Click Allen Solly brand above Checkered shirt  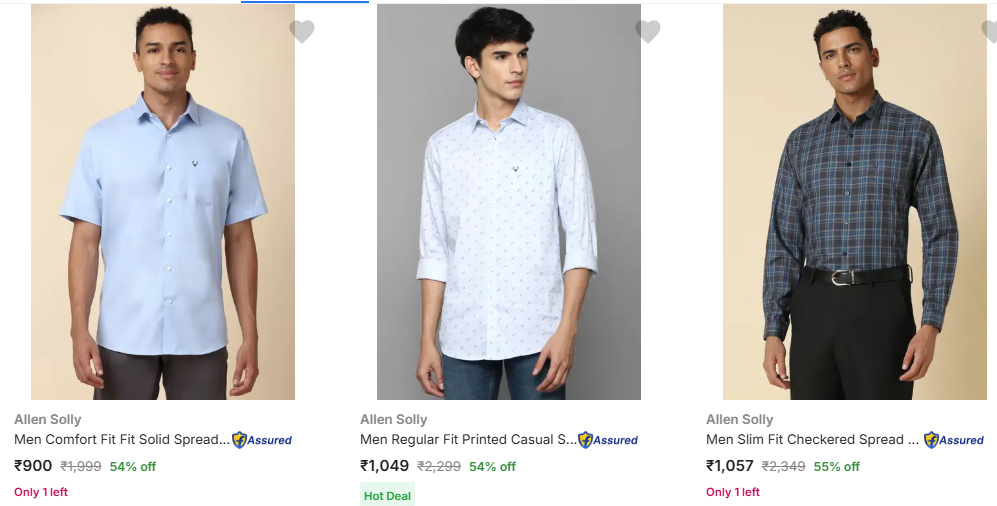click(740, 420)
